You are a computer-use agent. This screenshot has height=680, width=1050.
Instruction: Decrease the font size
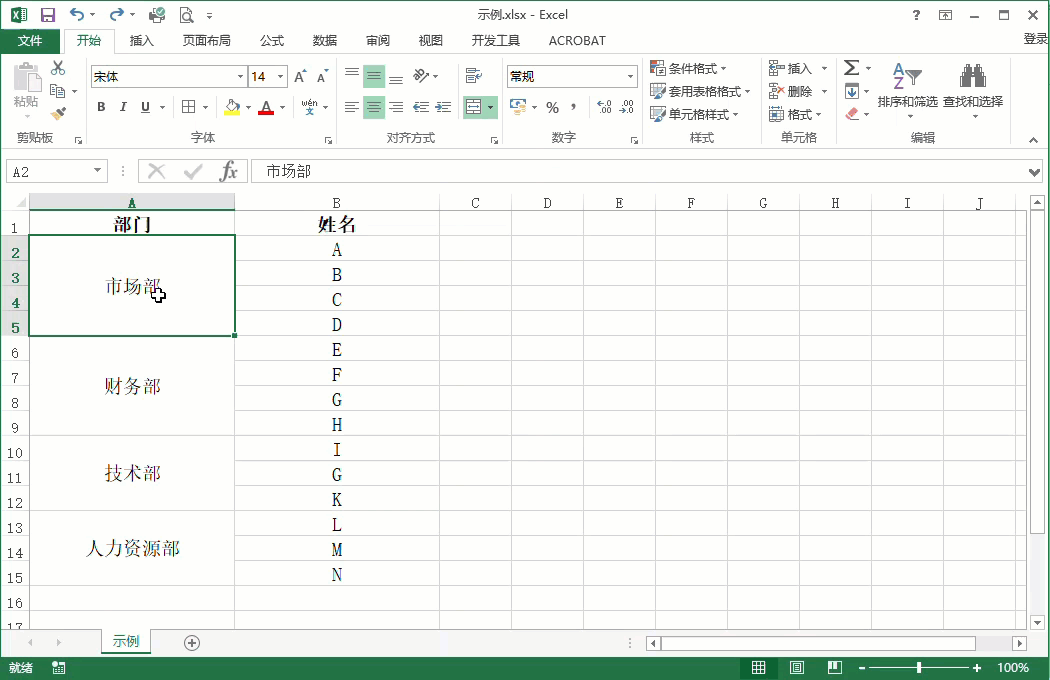point(323,76)
